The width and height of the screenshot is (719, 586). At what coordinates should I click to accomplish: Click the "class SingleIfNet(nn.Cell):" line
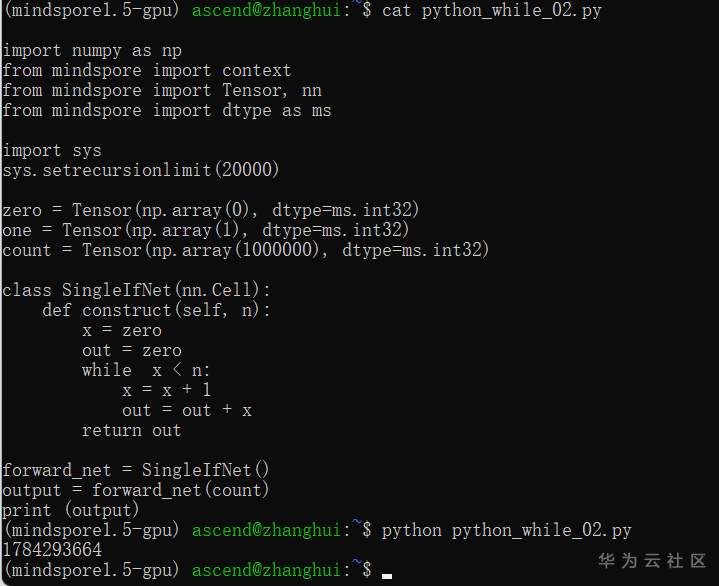point(136,290)
